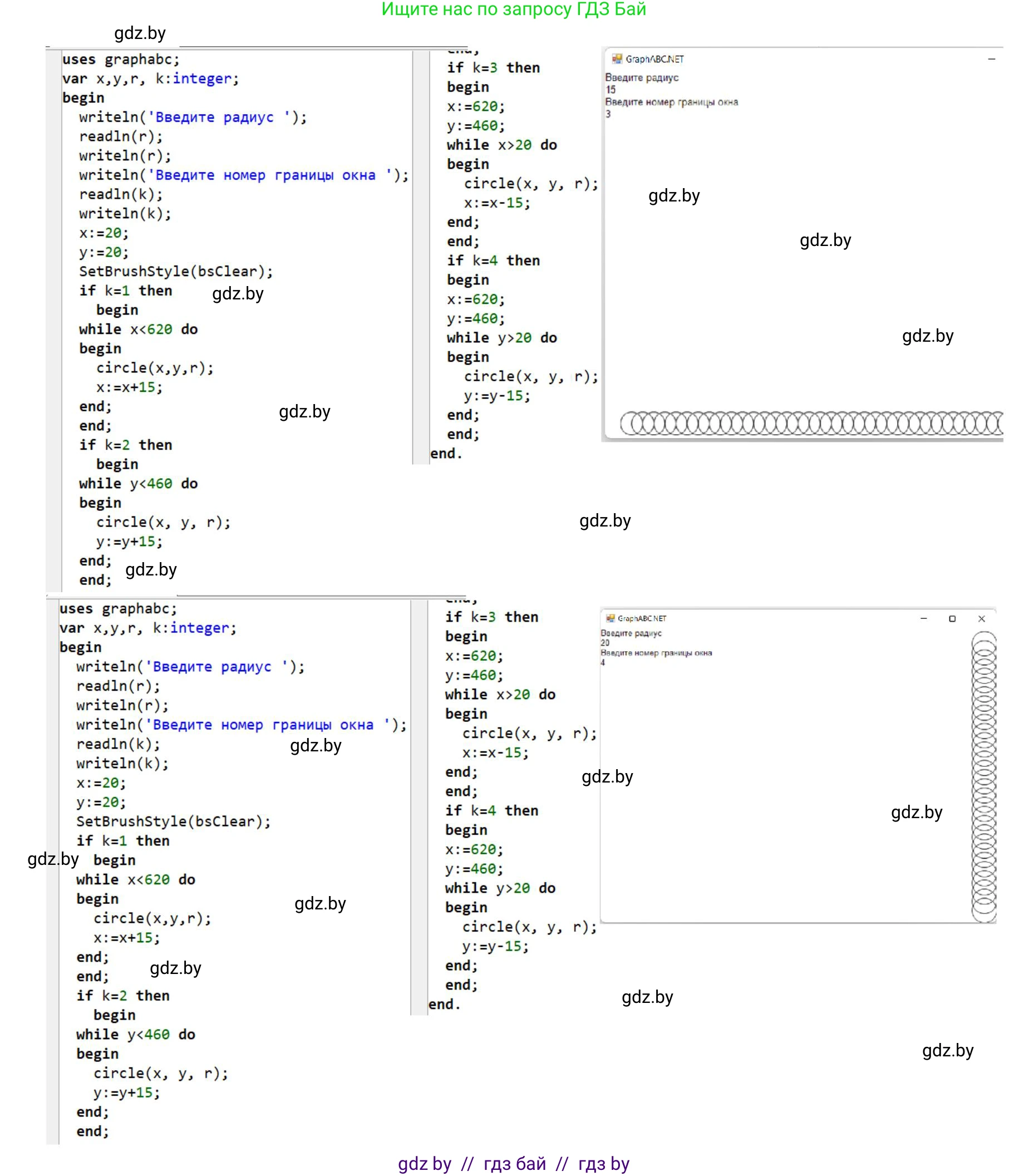Screen dimensions: 1029x1176
Task: Open the purple 'gdz by // гдз бай' footer link
Action: [x=513, y=1163]
